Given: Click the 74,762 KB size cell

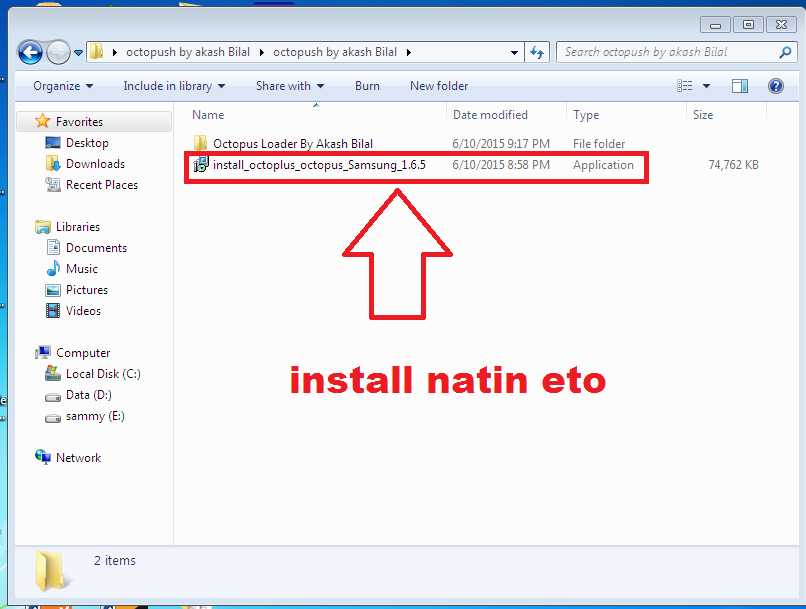Looking at the screenshot, I should pos(733,165).
